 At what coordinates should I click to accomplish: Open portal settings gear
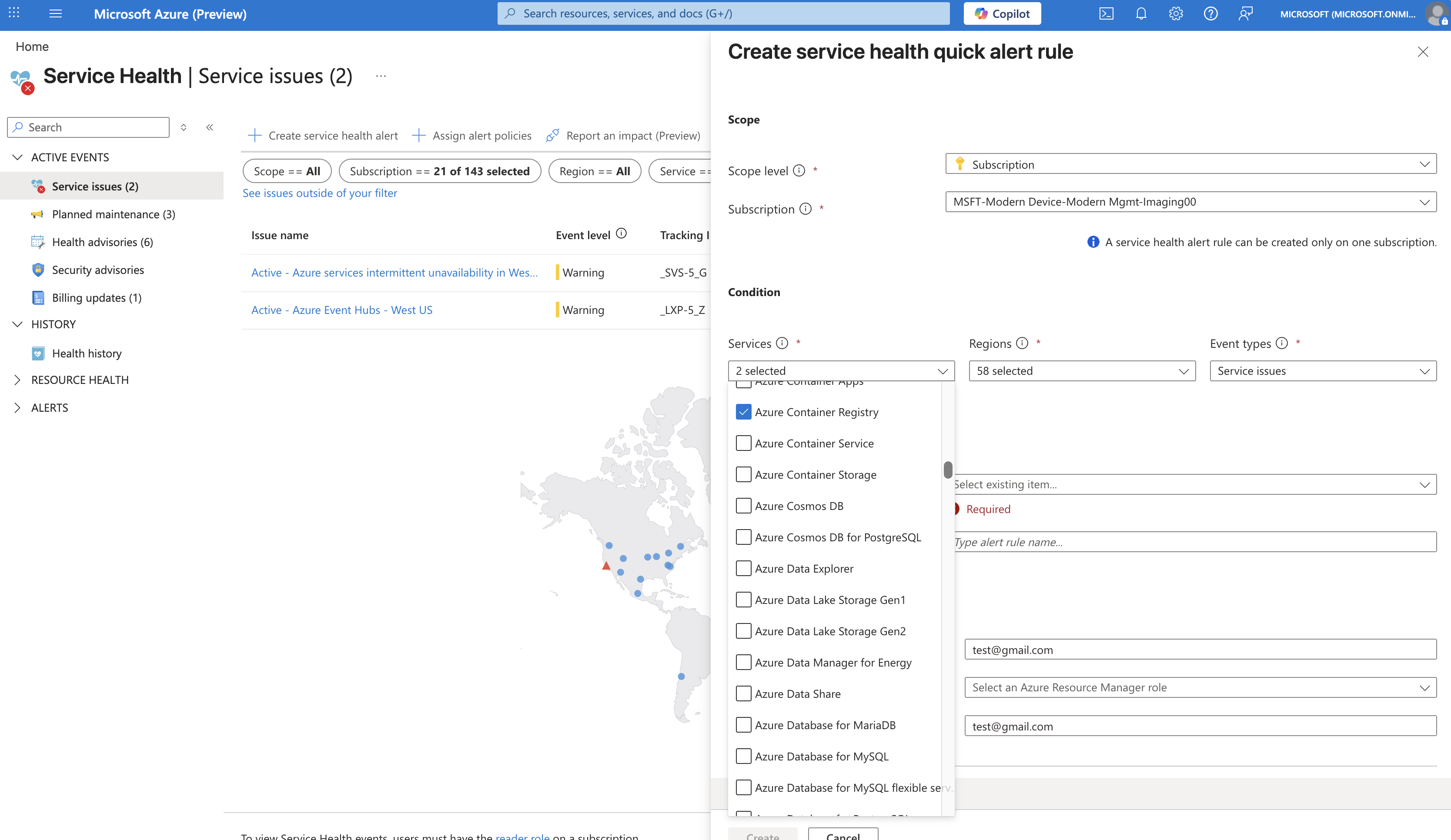coord(1176,13)
